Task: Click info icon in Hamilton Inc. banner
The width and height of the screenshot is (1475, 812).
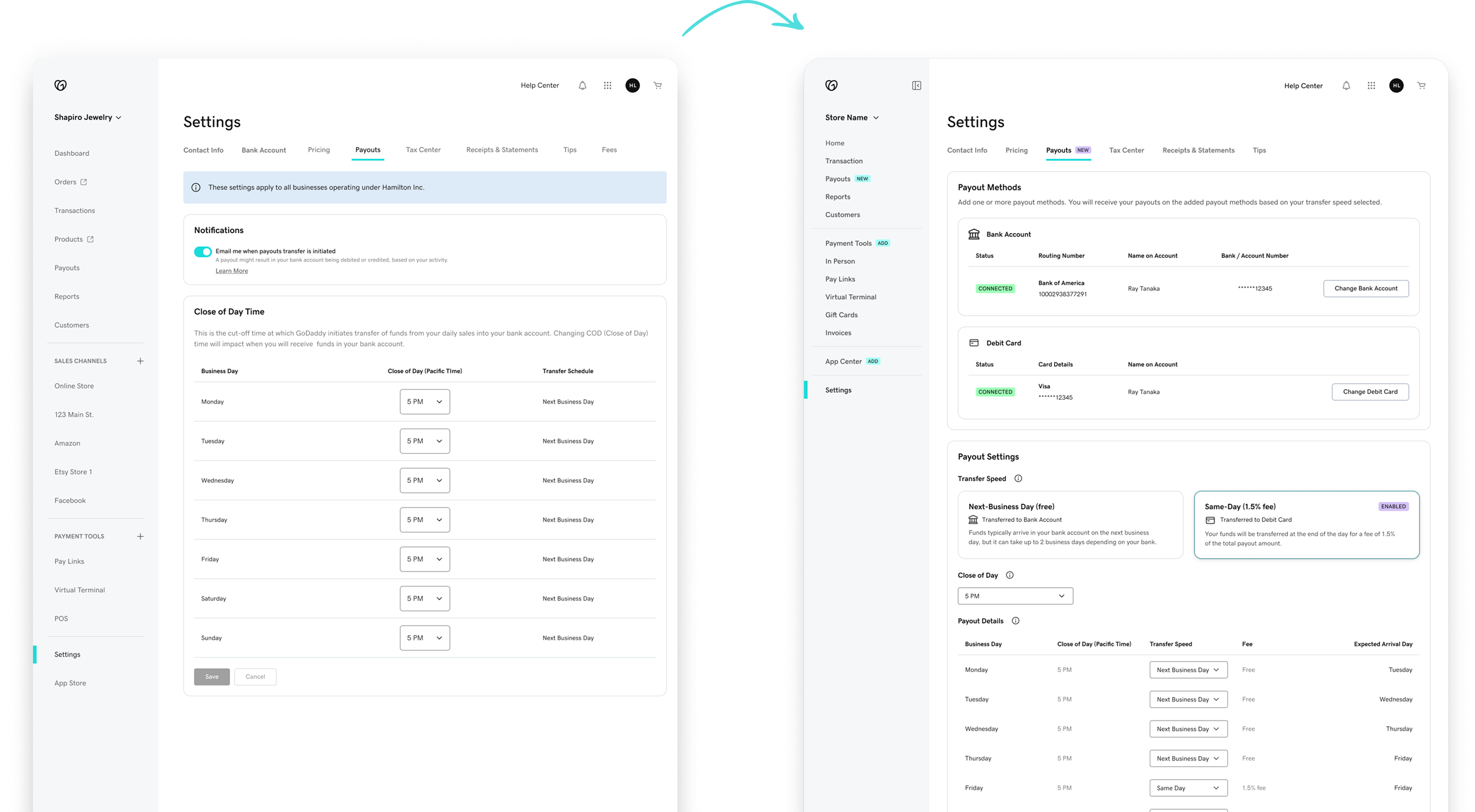Action: point(196,187)
